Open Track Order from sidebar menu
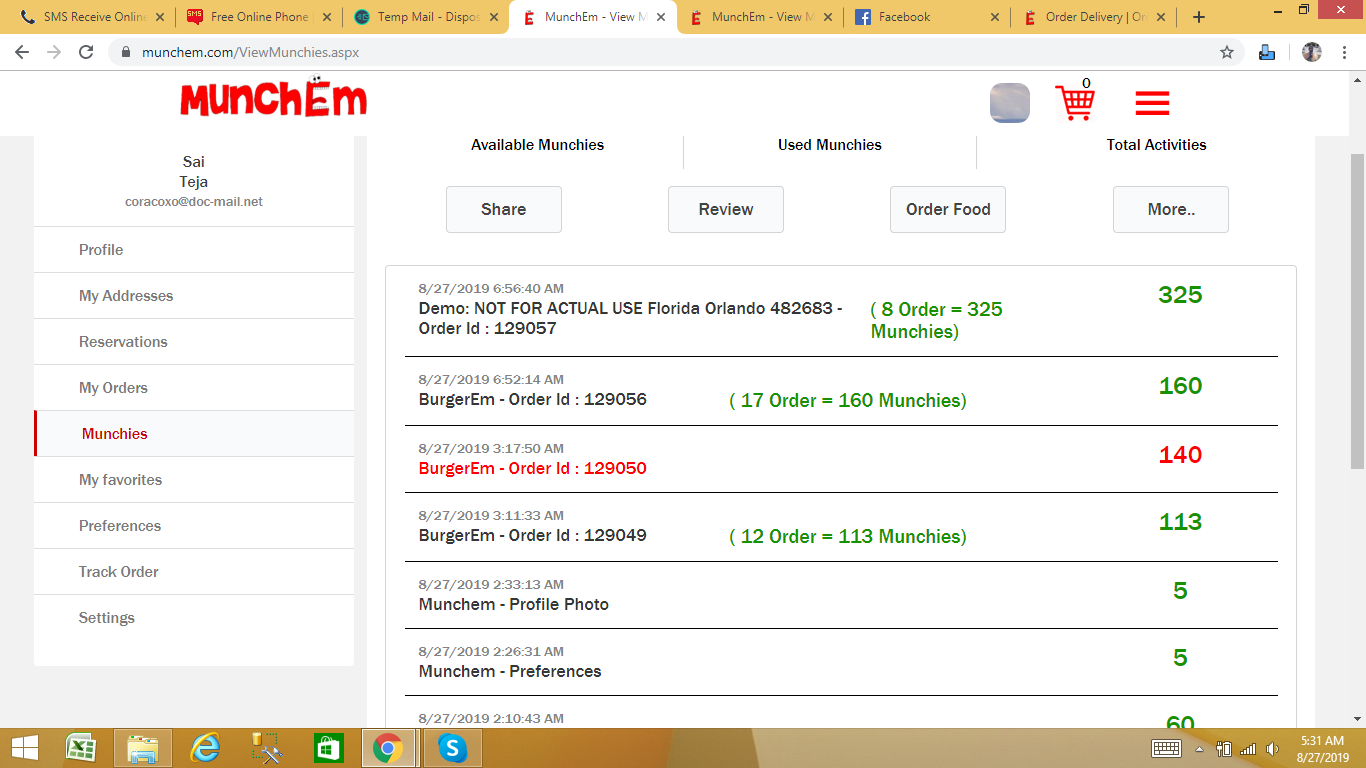This screenshot has height=768, width=1366. [x=118, y=572]
